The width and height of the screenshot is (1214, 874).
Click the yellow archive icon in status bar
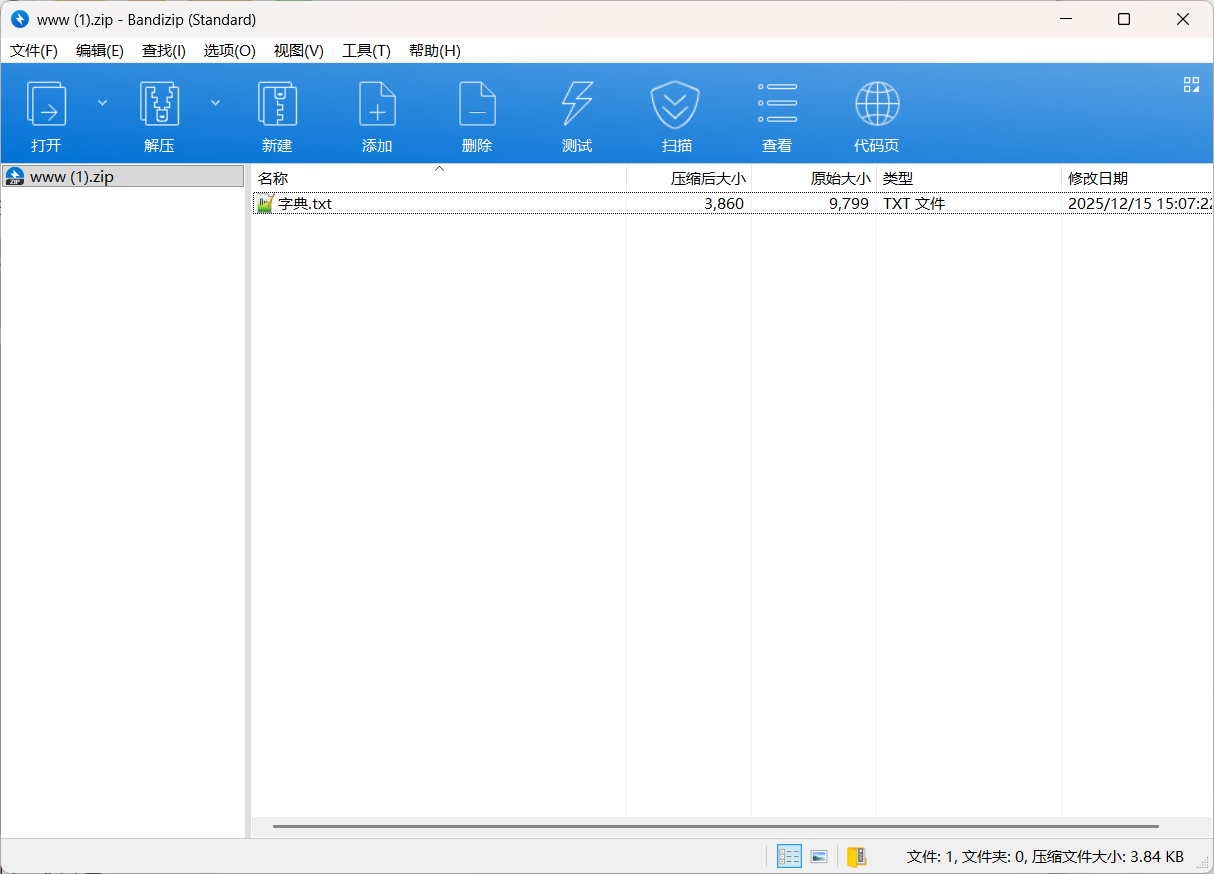[x=856, y=856]
